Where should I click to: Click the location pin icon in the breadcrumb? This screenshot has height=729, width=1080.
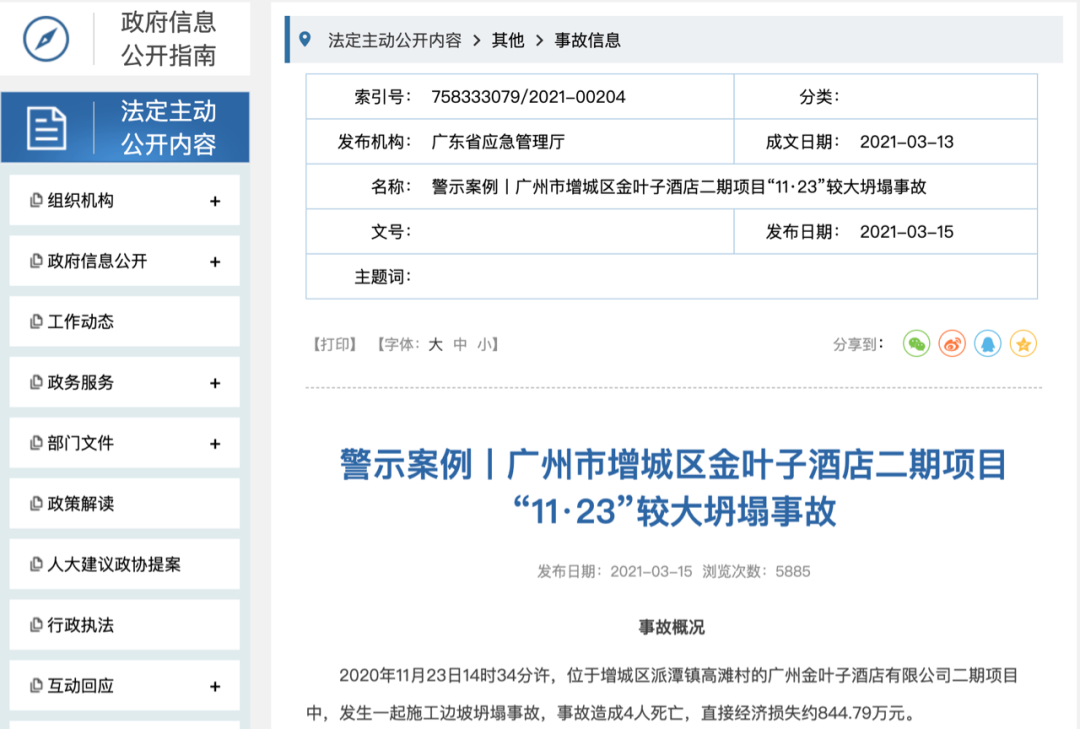[305, 40]
